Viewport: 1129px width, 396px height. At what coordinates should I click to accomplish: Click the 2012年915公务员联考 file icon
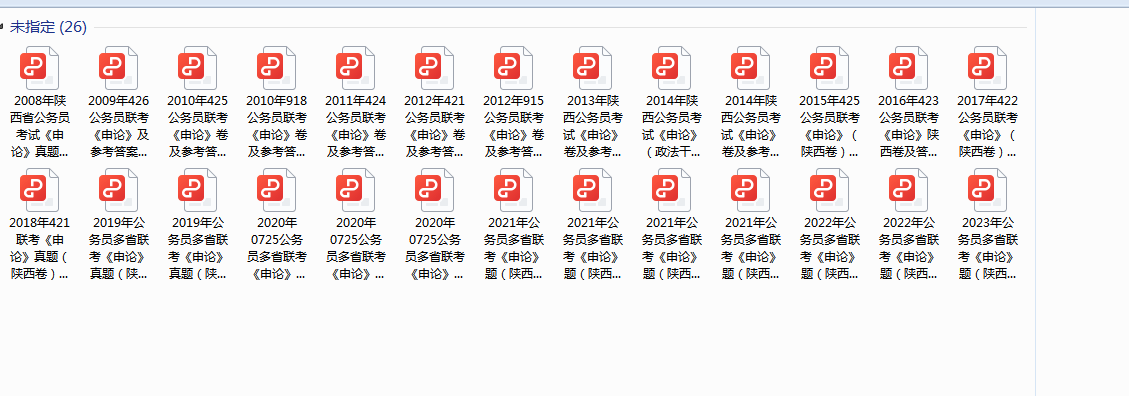coord(513,68)
